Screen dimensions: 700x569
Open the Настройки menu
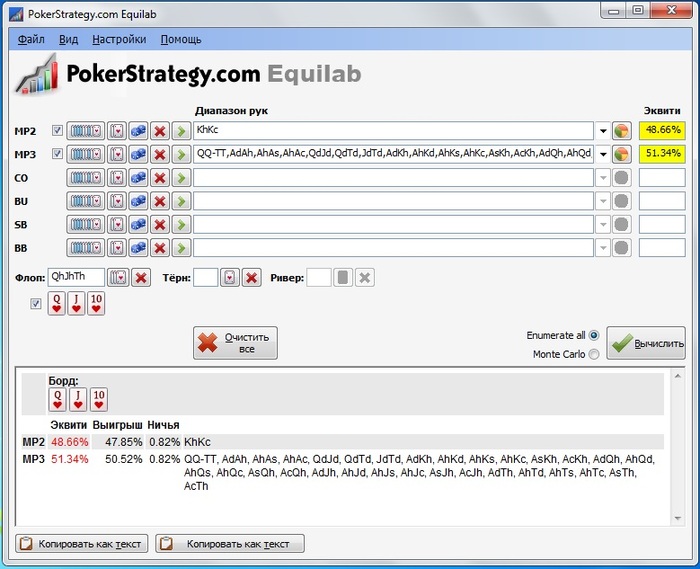coord(119,39)
